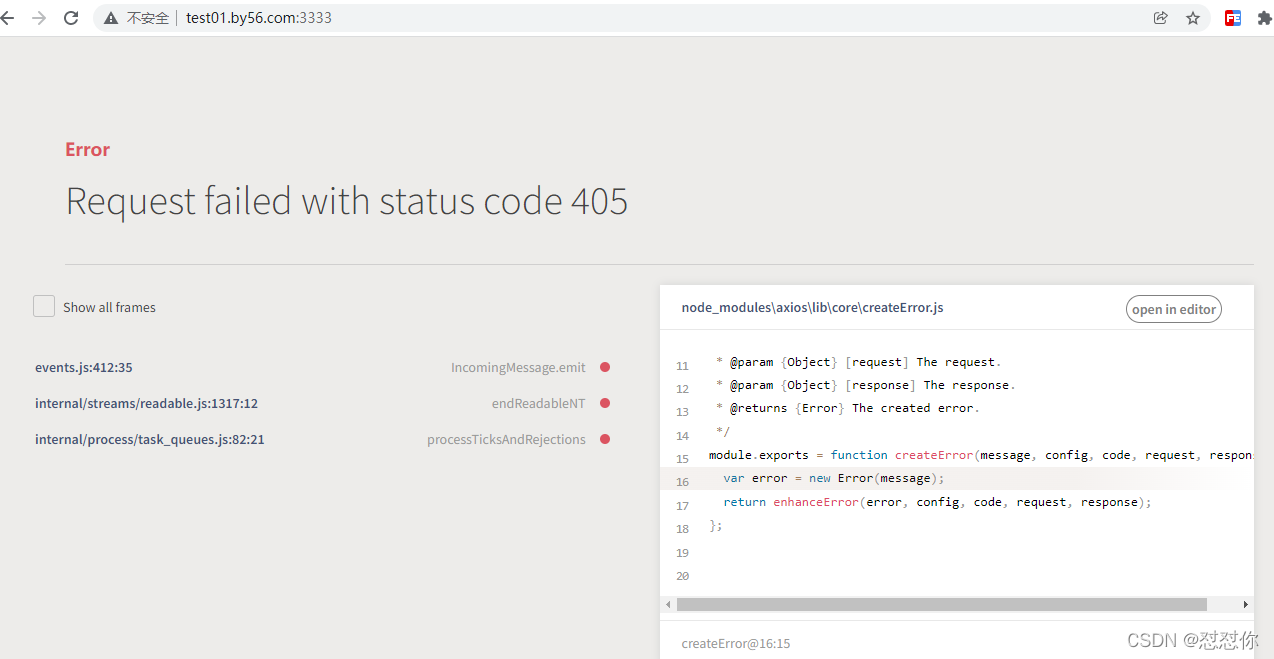Image resolution: width=1274 pixels, height=659 pixels.
Task: Click the 'endReadableNT' function name
Action: [538, 403]
